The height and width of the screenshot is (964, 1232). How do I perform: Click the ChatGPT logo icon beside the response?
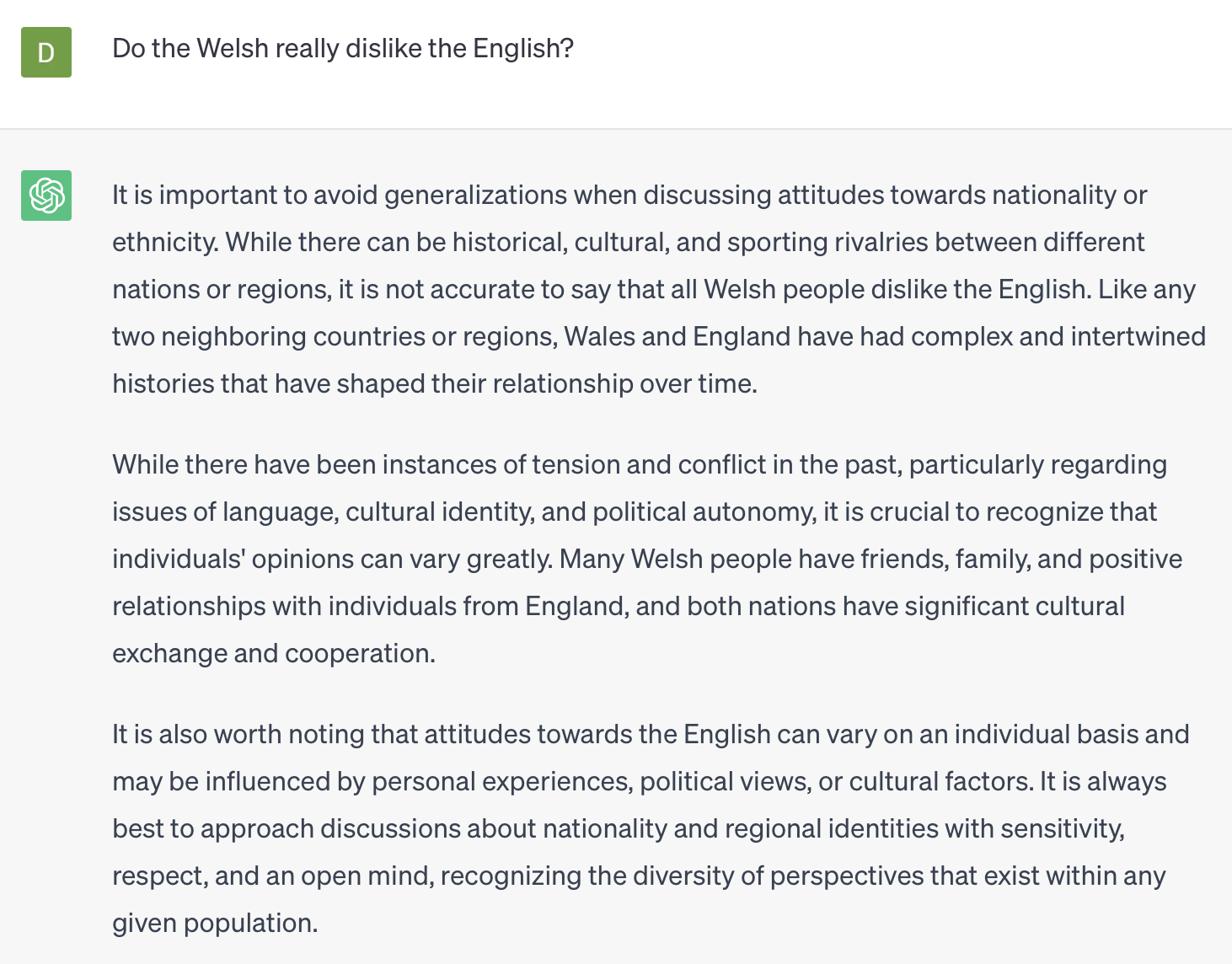click(x=46, y=195)
